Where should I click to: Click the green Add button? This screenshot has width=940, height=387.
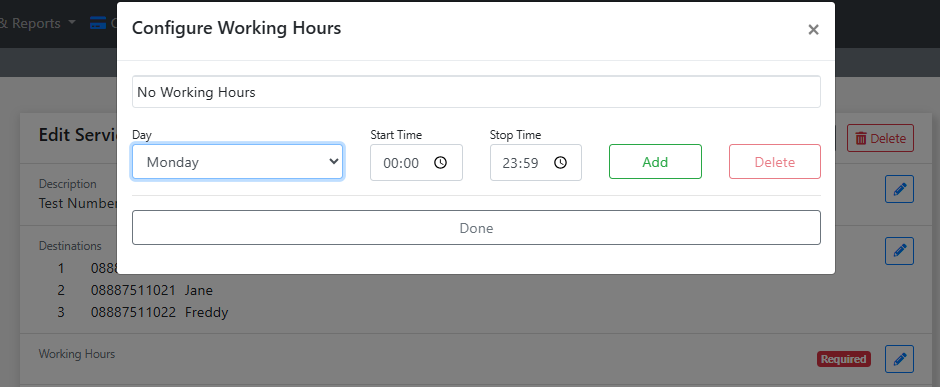pos(655,162)
